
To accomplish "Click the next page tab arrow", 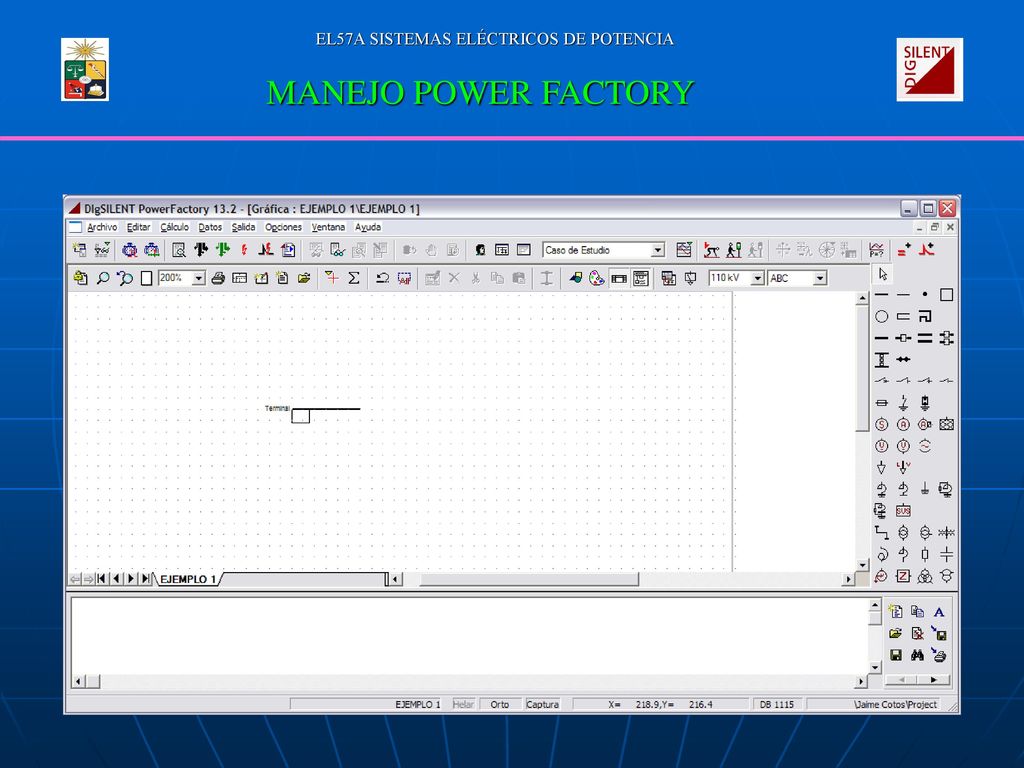I will pos(131,579).
